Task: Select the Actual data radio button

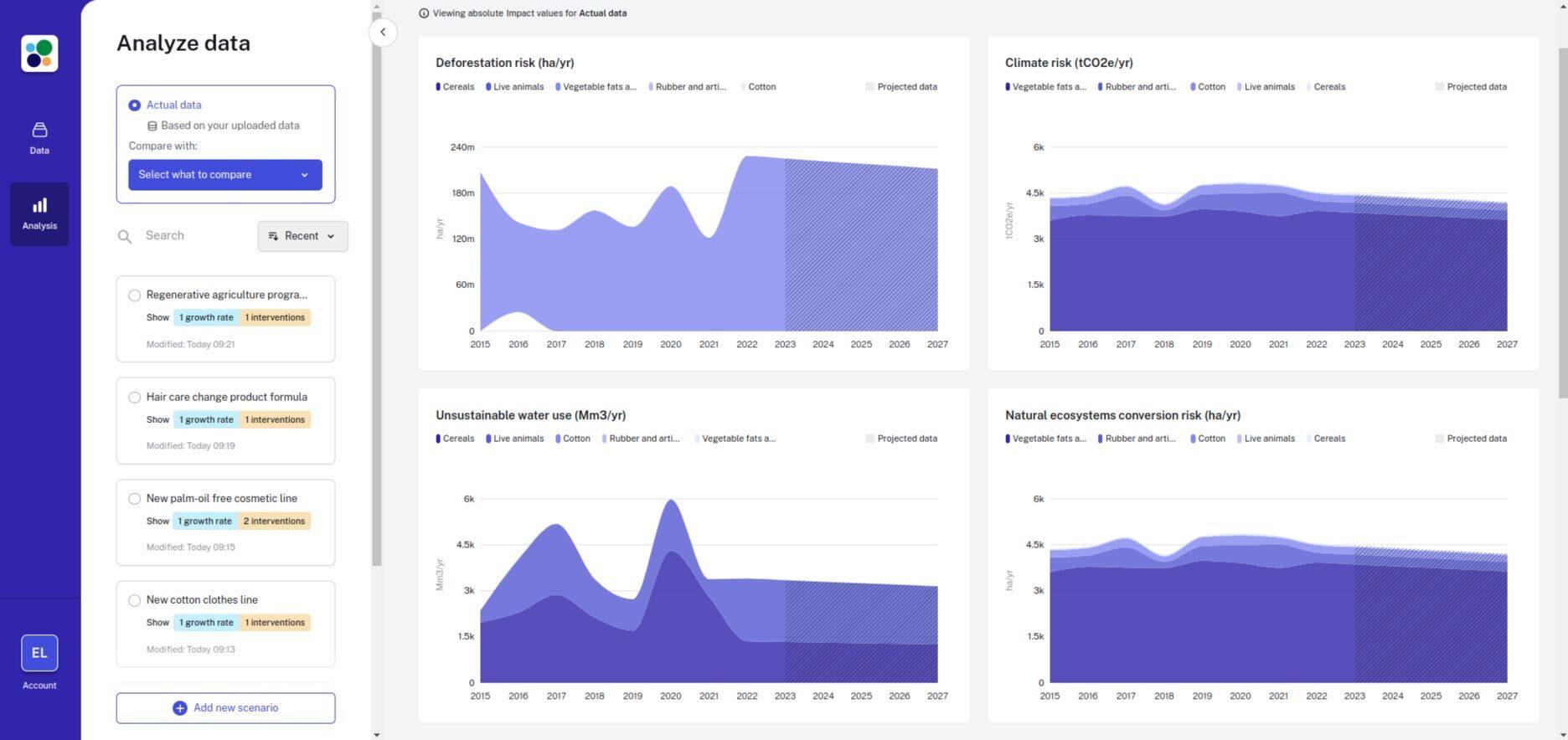Action: tap(134, 105)
